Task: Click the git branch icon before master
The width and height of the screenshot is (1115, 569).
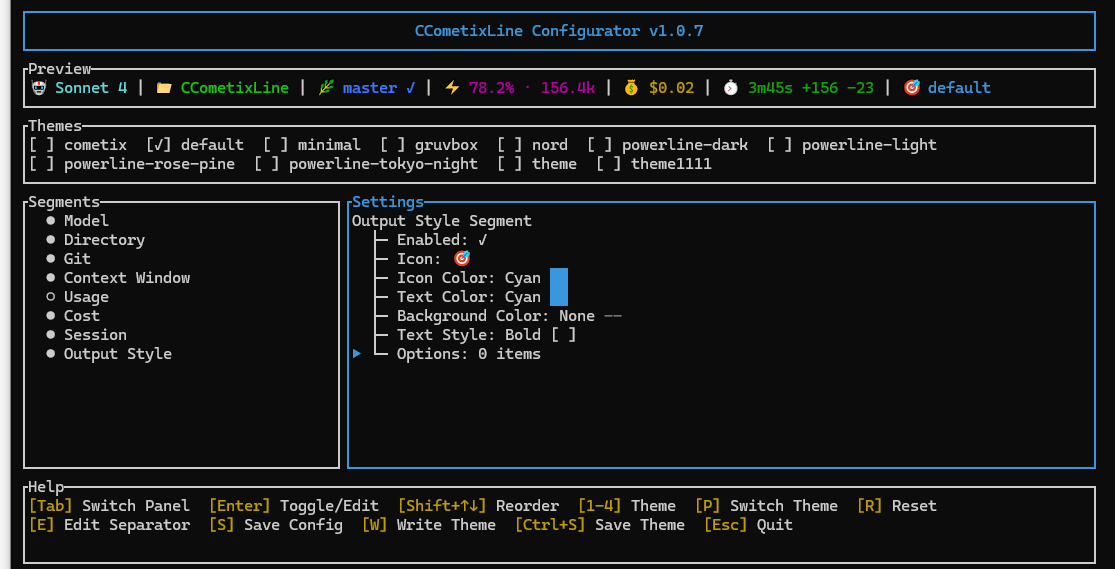Action: click(x=326, y=88)
